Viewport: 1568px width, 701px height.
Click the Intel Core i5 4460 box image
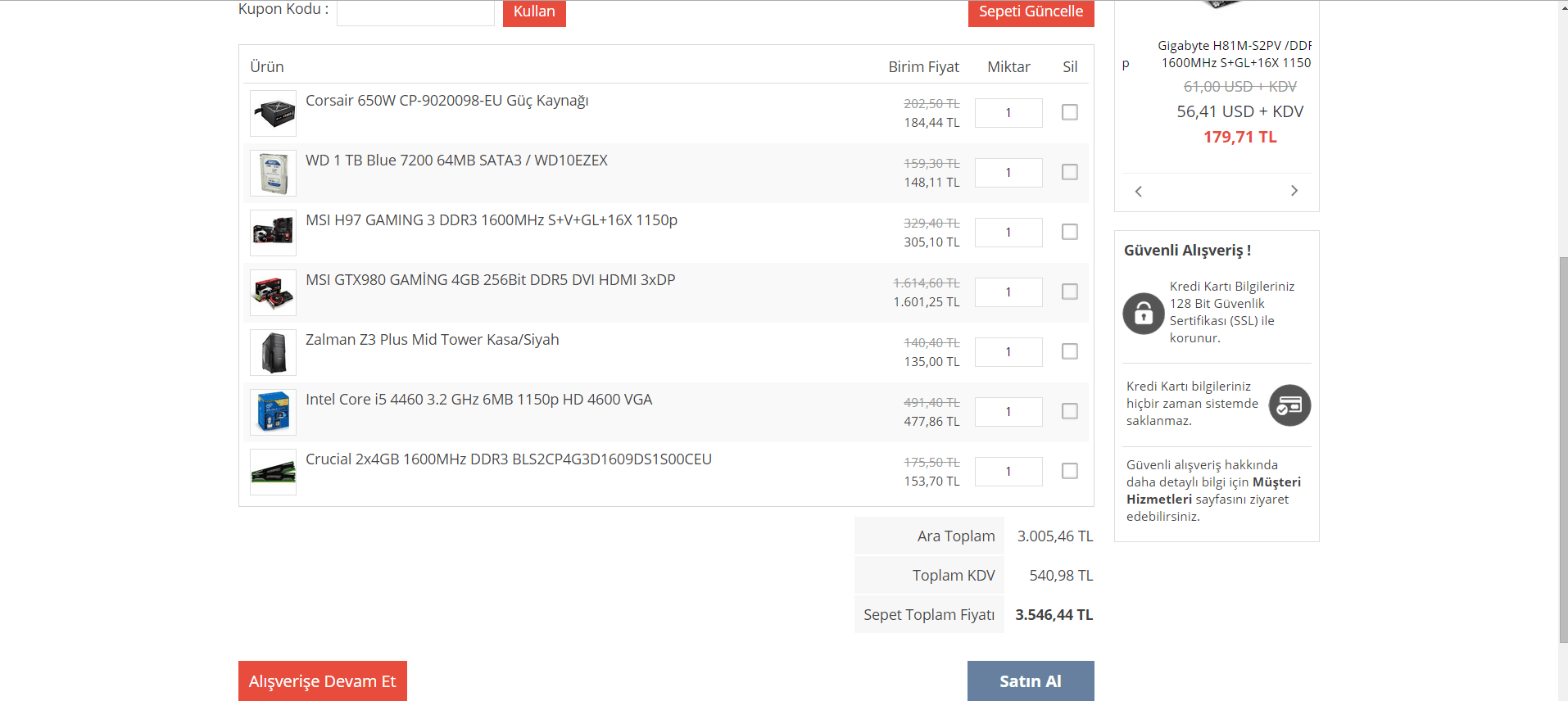273,412
